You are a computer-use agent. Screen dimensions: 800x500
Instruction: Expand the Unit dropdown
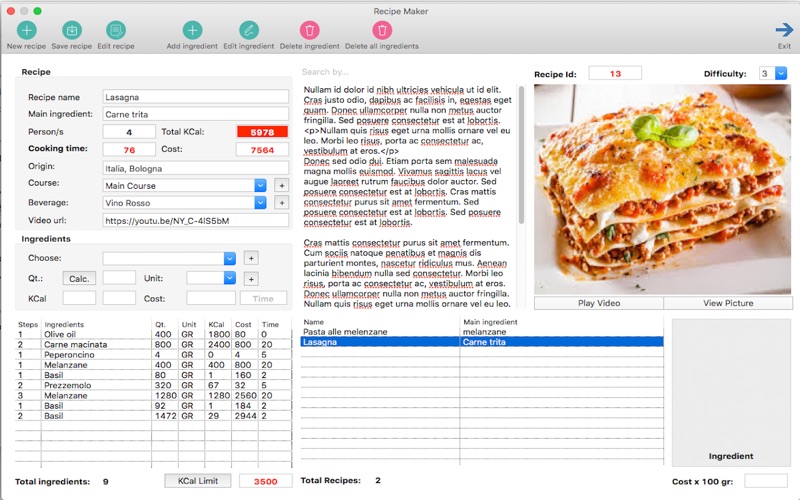coord(230,278)
